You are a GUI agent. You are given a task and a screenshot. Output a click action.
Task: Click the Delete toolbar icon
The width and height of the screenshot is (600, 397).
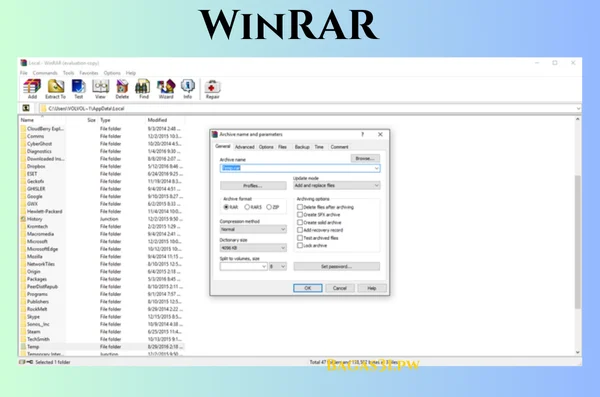pyautogui.click(x=122, y=87)
